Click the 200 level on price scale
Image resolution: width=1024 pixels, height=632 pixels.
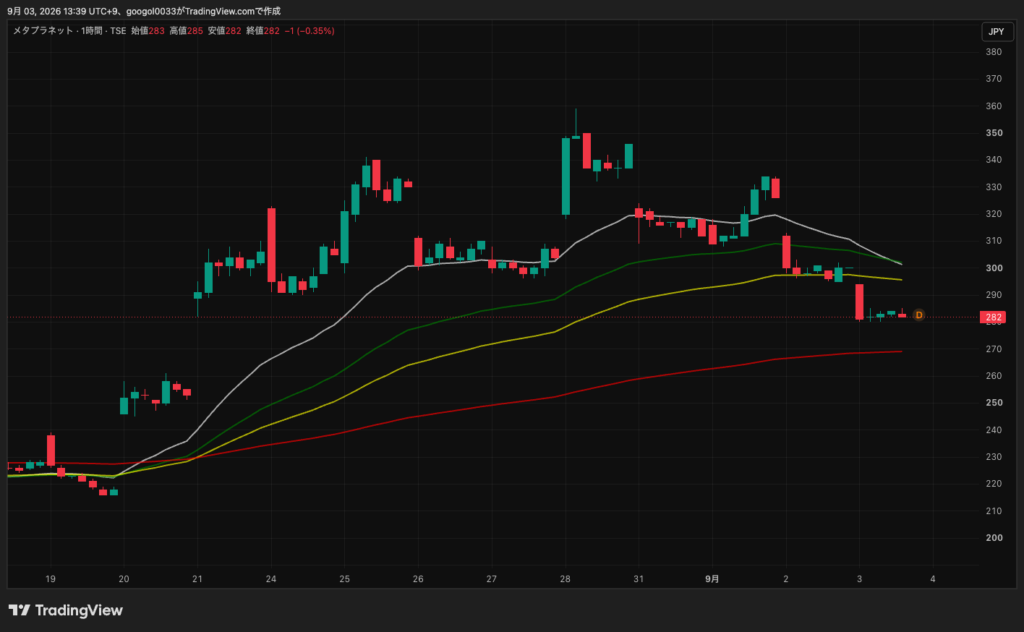[994, 537]
